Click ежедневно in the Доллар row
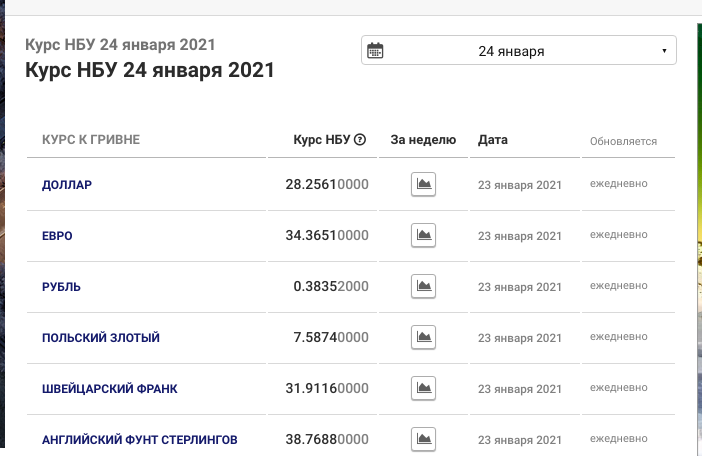The height and width of the screenshot is (456, 702). click(618, 183)
